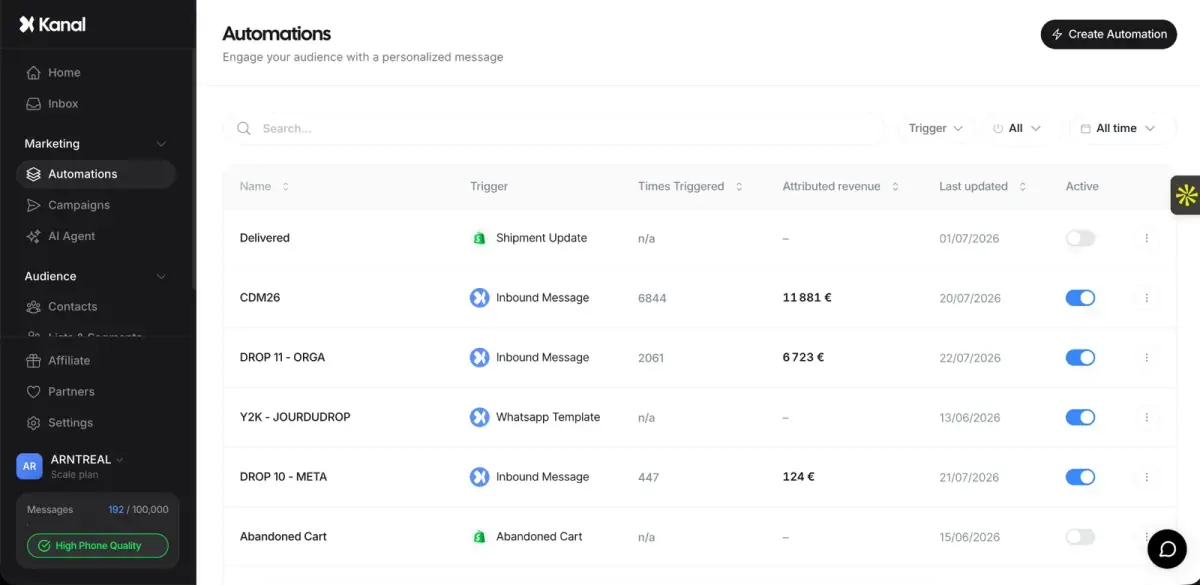Click the yellow asterisk widget tab
The height and width of the screenshot is (585, 1200).
click(x=1186, y=195)
